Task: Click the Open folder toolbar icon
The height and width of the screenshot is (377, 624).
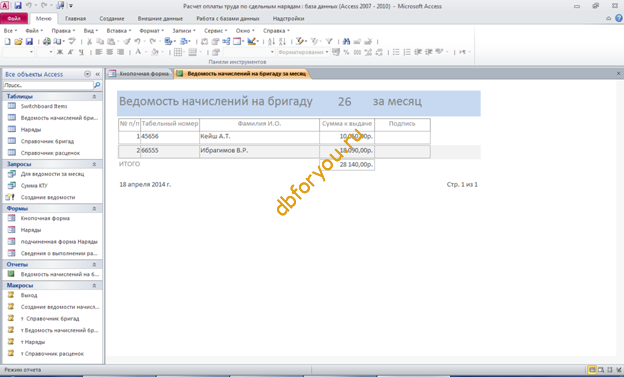Action: coord(18,41)
